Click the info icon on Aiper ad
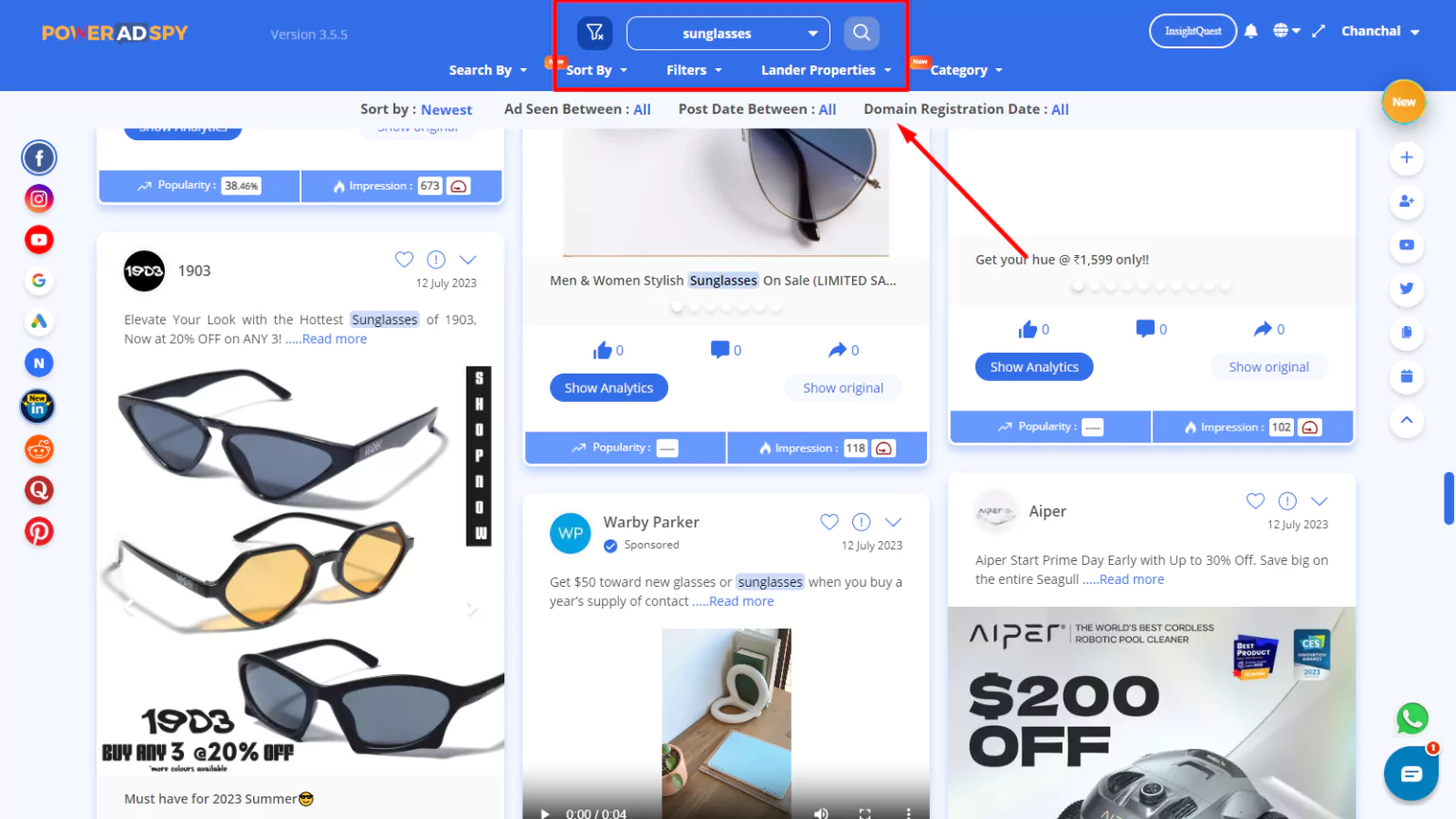The width and height of the screenshot is (1456, 819). coord(1287,500)
